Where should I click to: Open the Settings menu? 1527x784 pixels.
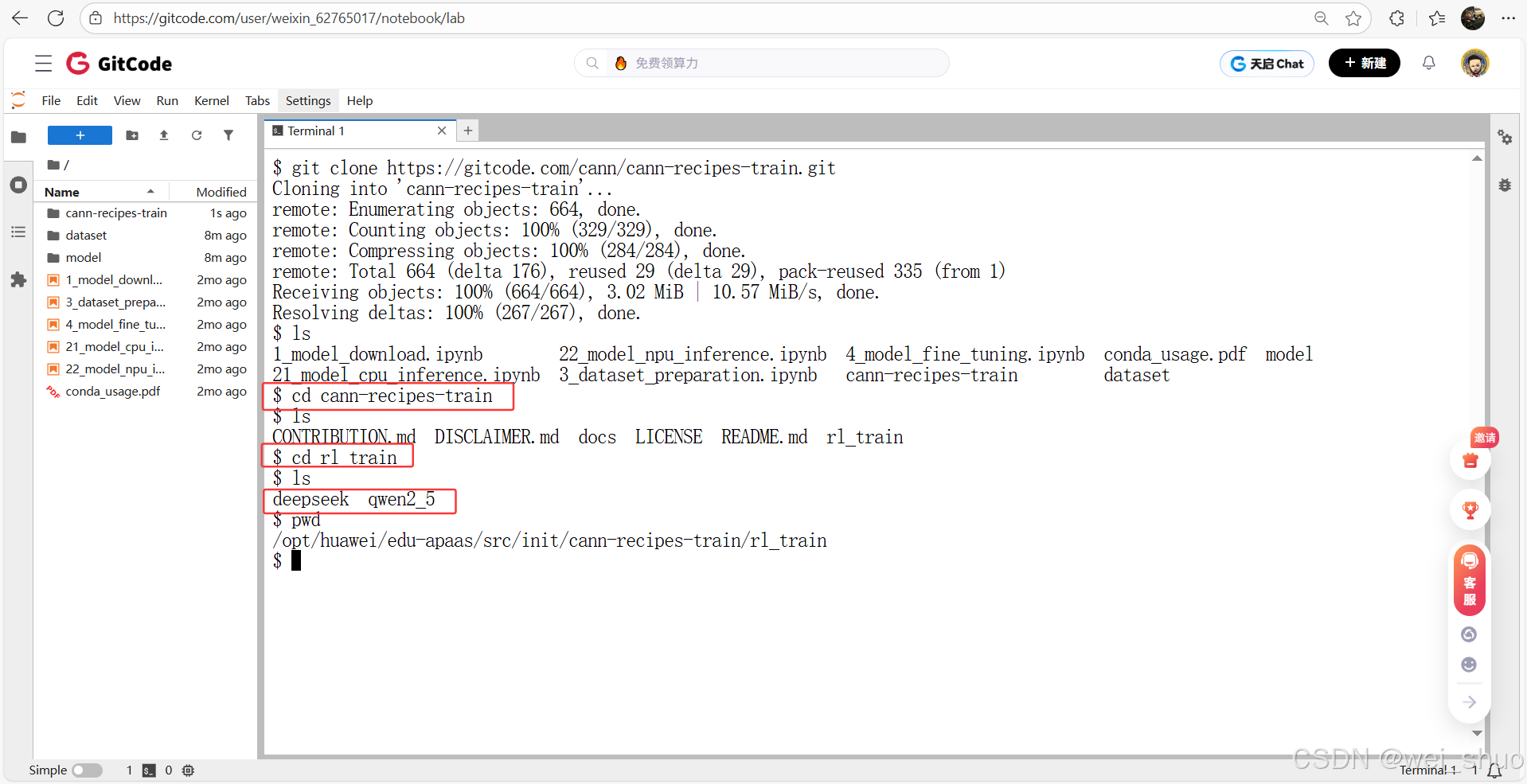pos(308,100)
